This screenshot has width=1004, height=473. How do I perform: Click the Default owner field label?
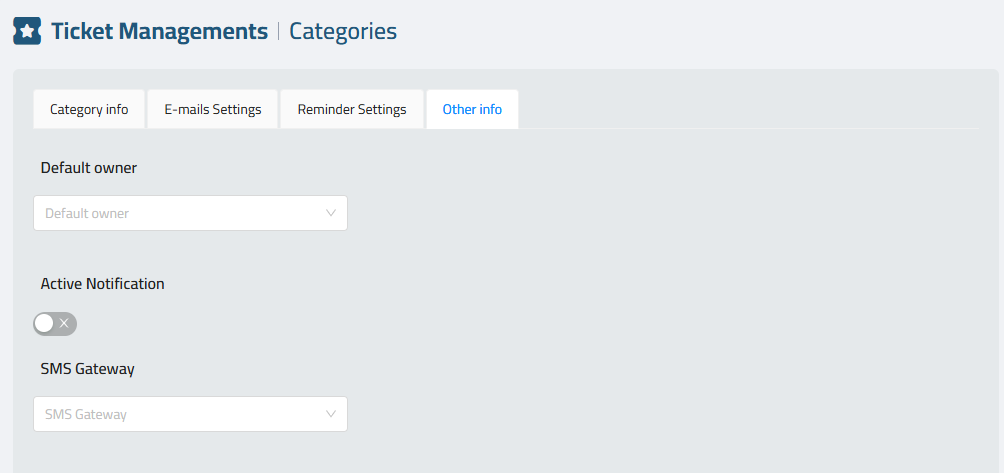89,168
